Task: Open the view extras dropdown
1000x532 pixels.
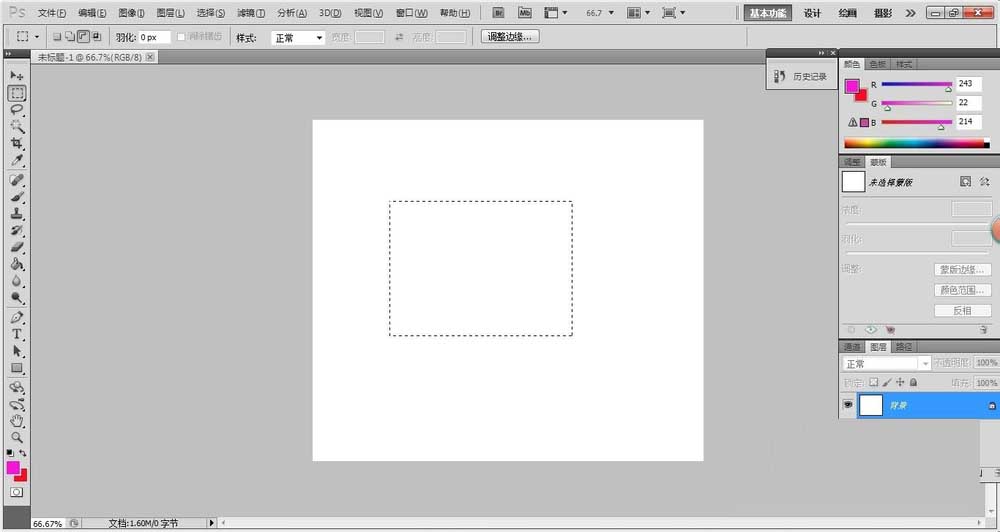Action: (x=555, y=13)
